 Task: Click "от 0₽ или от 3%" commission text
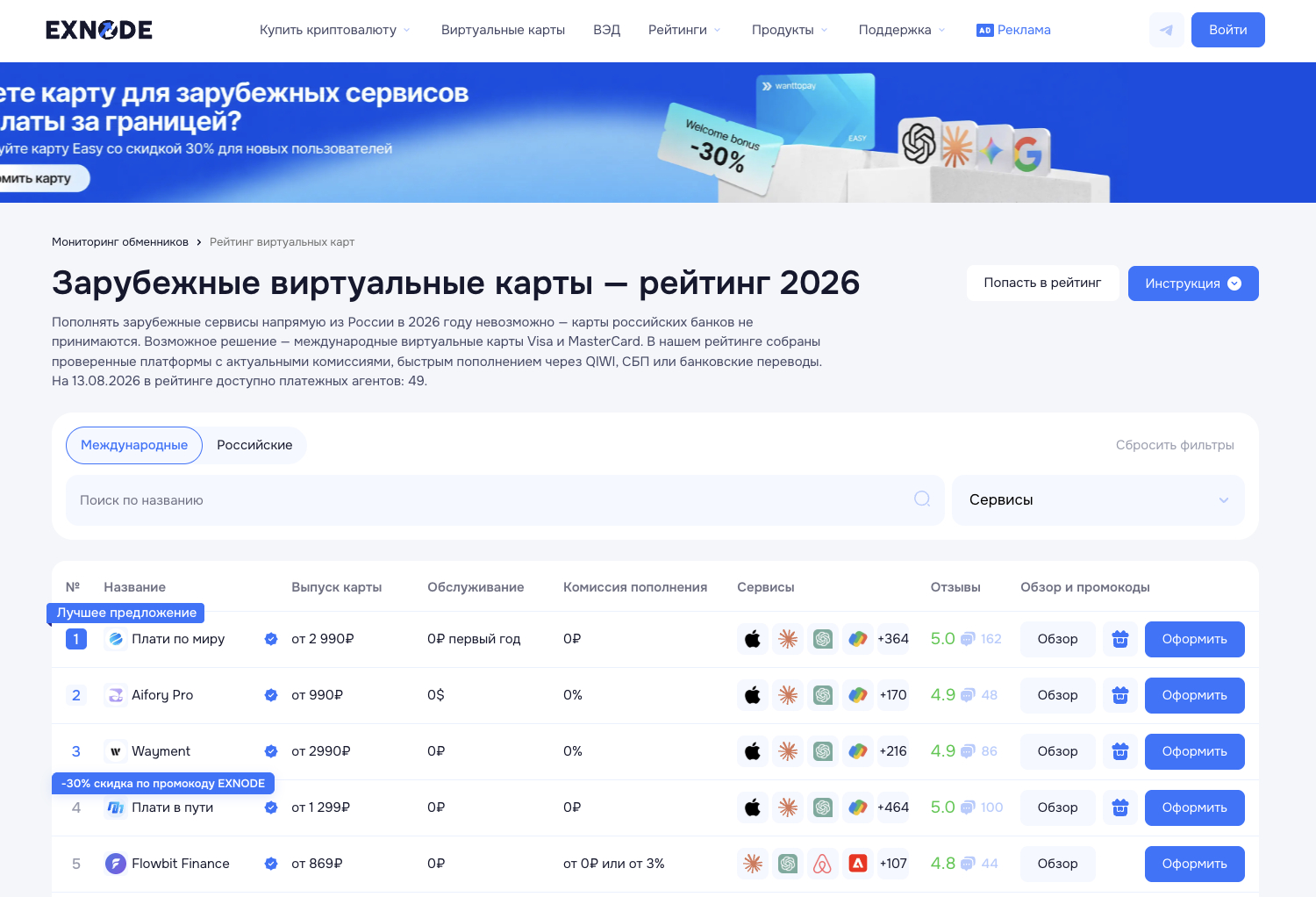click(614, 864)
